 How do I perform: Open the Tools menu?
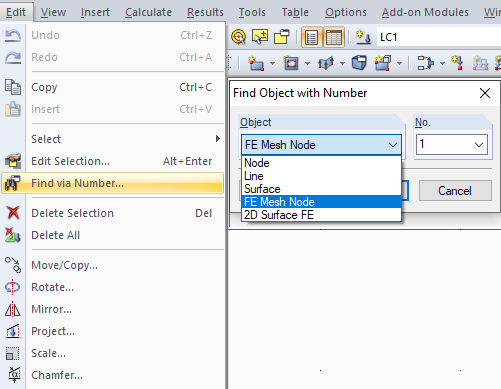(252, 12)
